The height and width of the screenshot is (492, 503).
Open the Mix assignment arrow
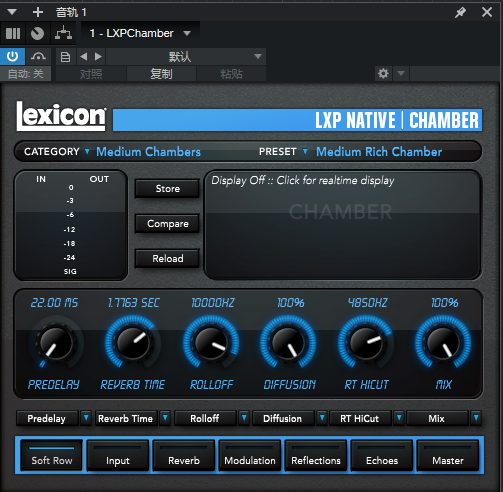(x=476, y=418)
